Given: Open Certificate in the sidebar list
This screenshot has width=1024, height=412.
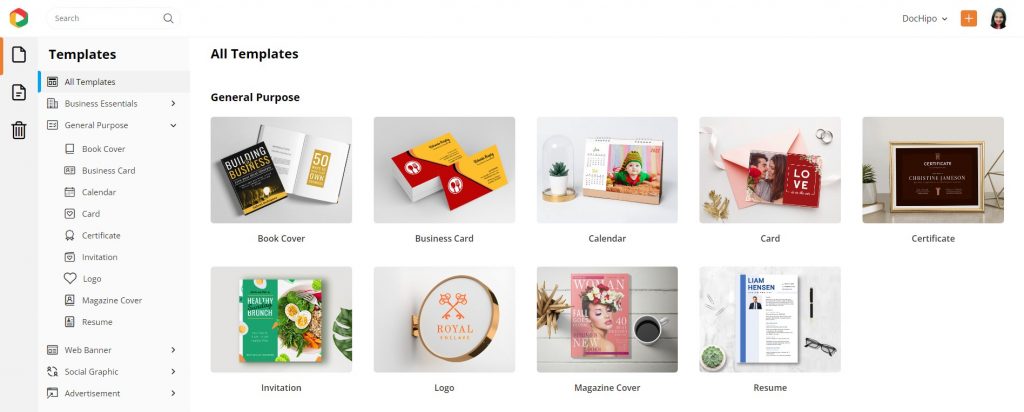Looking at the screenshot, I should 101,235.
